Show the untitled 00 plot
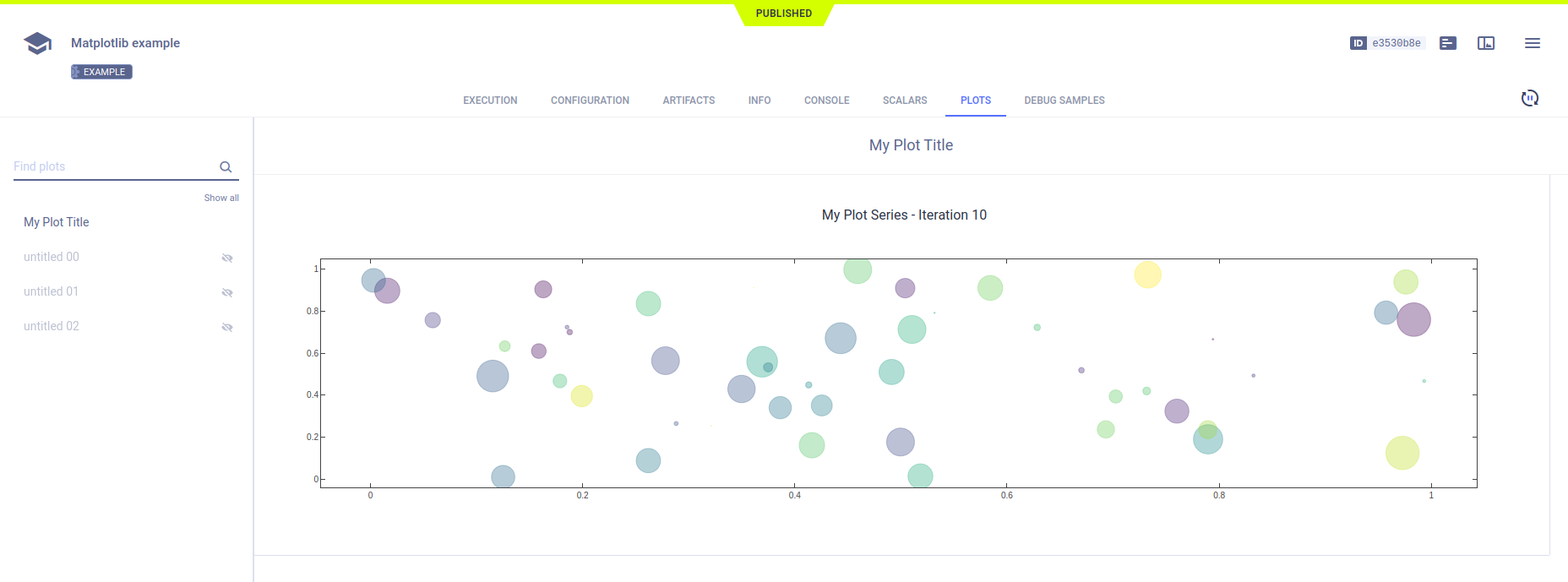The image size is (1568, 582). [226, 258]
